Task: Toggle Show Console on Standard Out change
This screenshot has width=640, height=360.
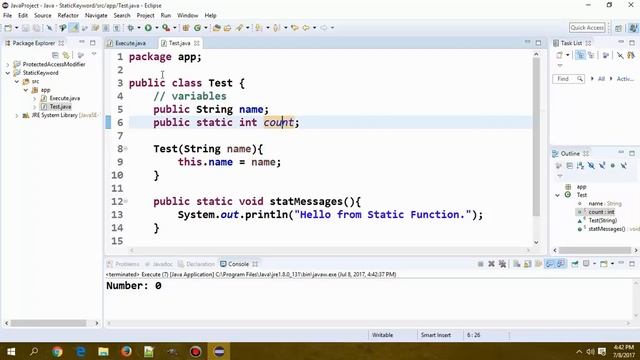Action: (x=549, y=264)
